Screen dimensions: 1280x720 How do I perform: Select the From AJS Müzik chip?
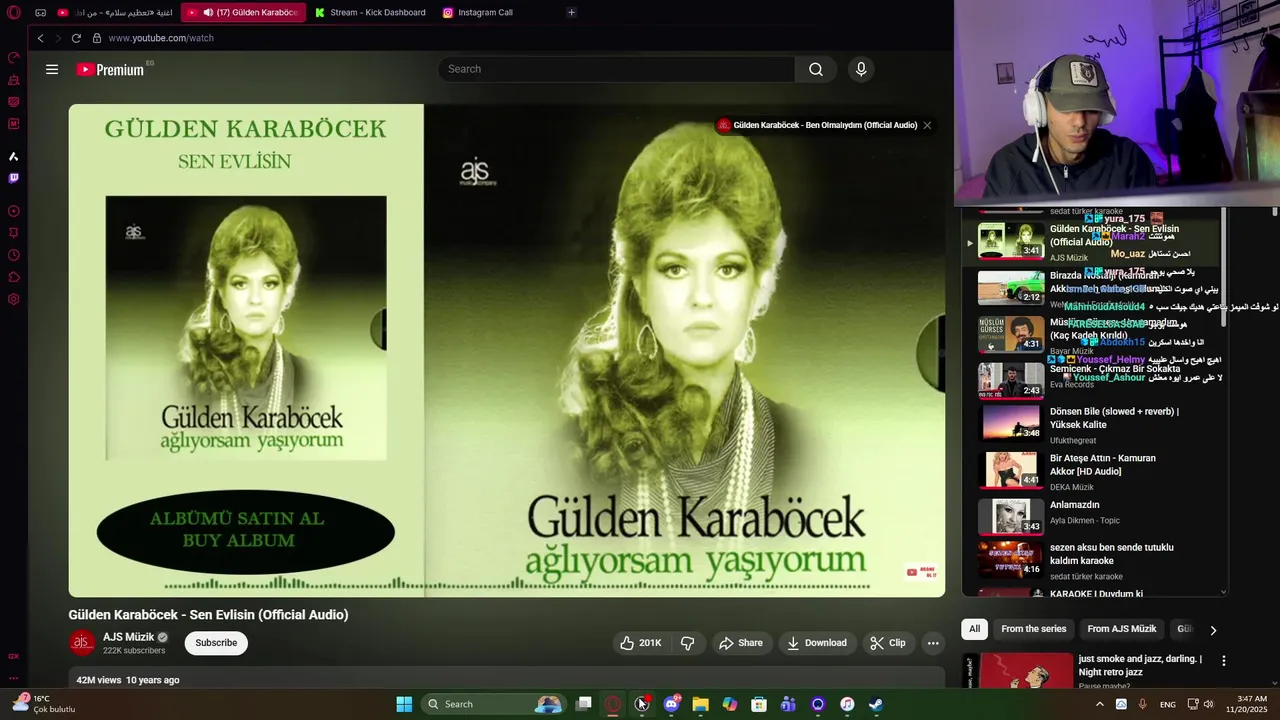point(1122,629)
